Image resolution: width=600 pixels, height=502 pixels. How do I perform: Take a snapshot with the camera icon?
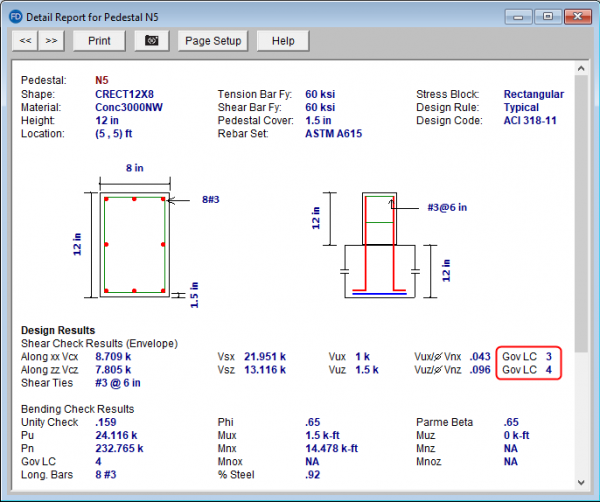coord(152,41)
